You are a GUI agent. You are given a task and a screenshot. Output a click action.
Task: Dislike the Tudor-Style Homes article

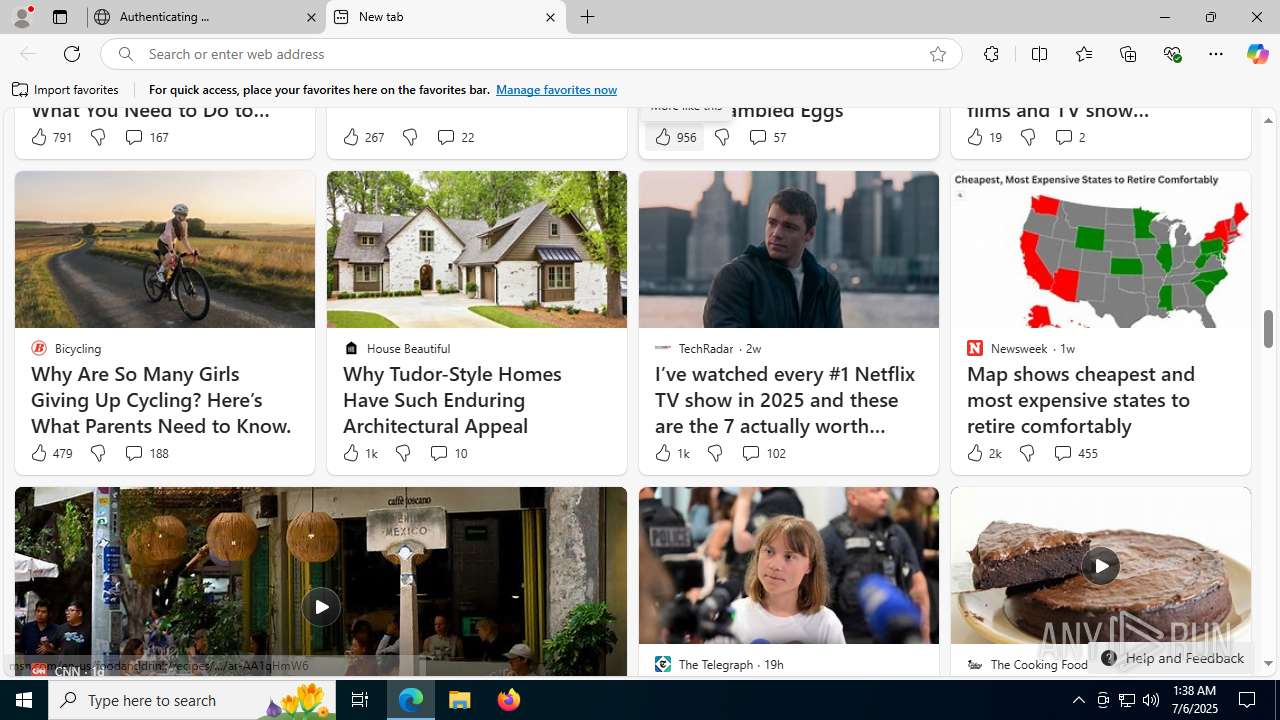(x=403, y=453)
